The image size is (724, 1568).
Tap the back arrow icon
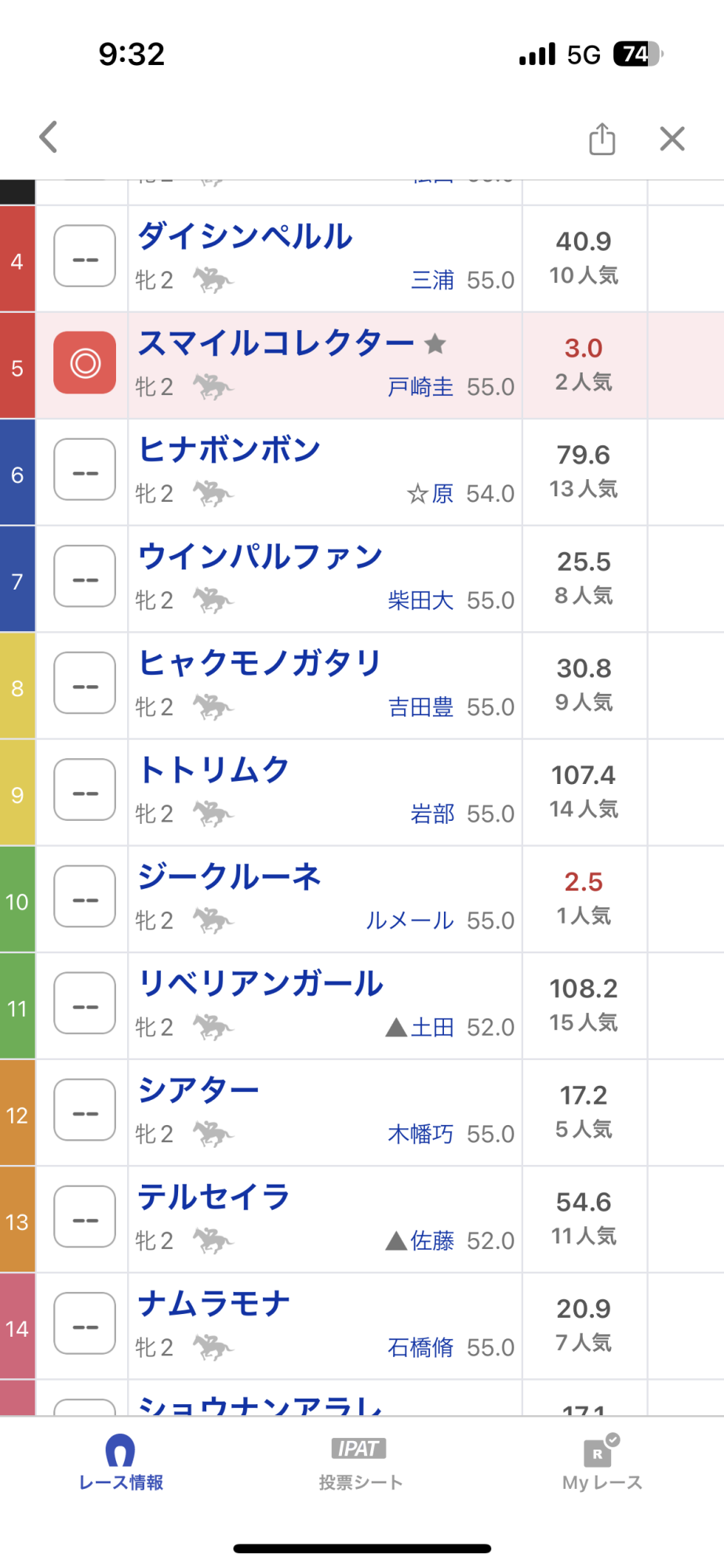click(x=49, y=137)
